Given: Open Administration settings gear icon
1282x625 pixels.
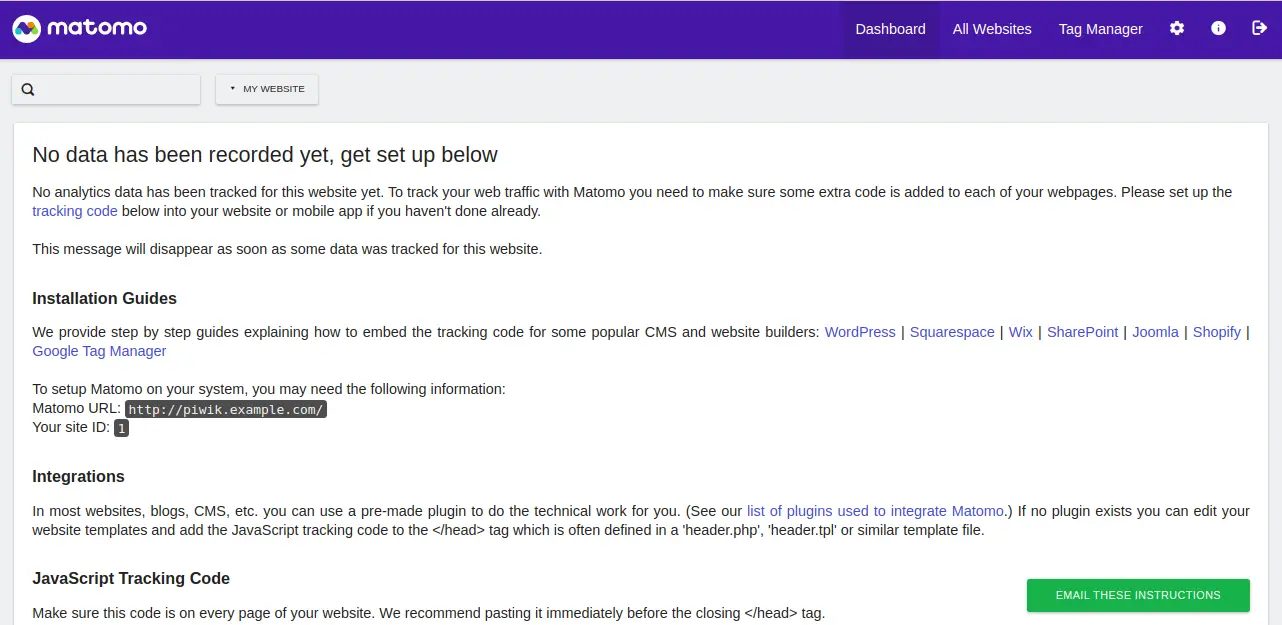Looking at the screenshot, I should (x=1177, y=29).
